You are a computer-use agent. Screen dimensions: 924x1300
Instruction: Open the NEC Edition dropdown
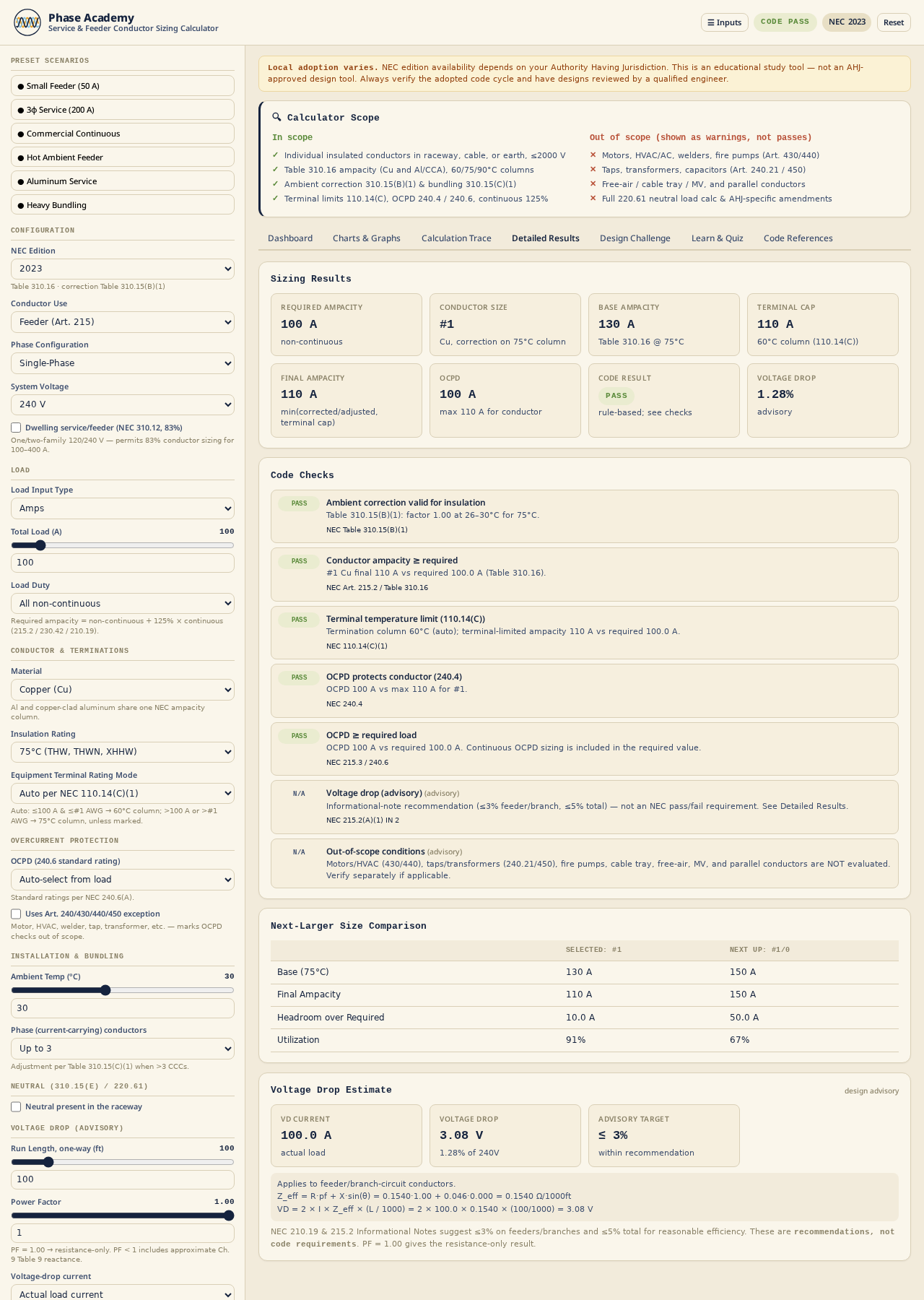pos(123,269)
